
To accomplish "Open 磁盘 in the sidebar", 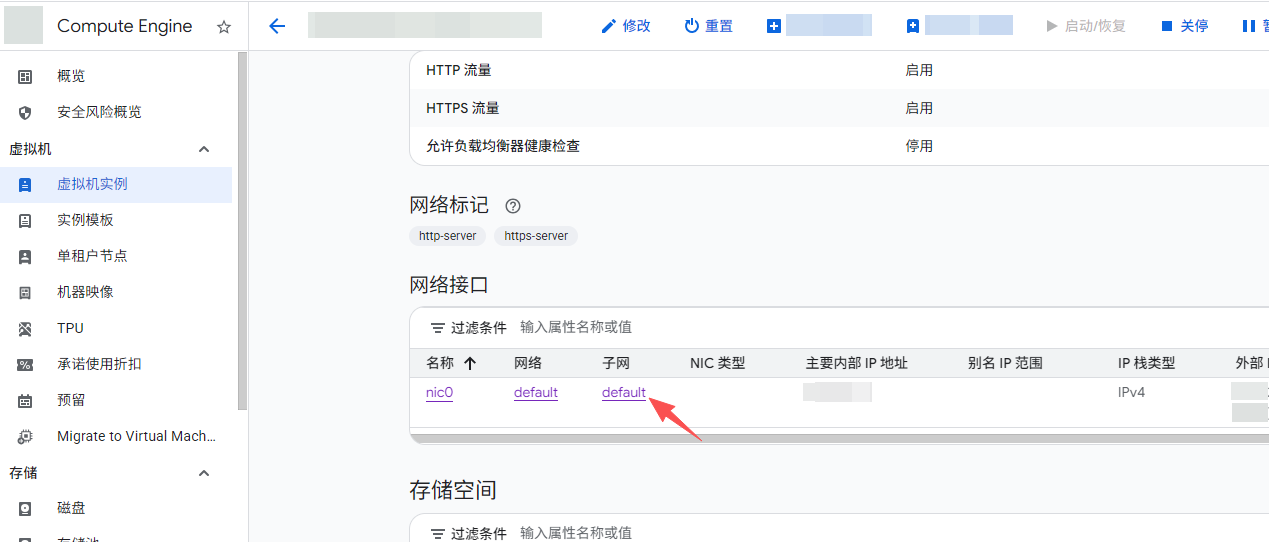I will 71,508.
